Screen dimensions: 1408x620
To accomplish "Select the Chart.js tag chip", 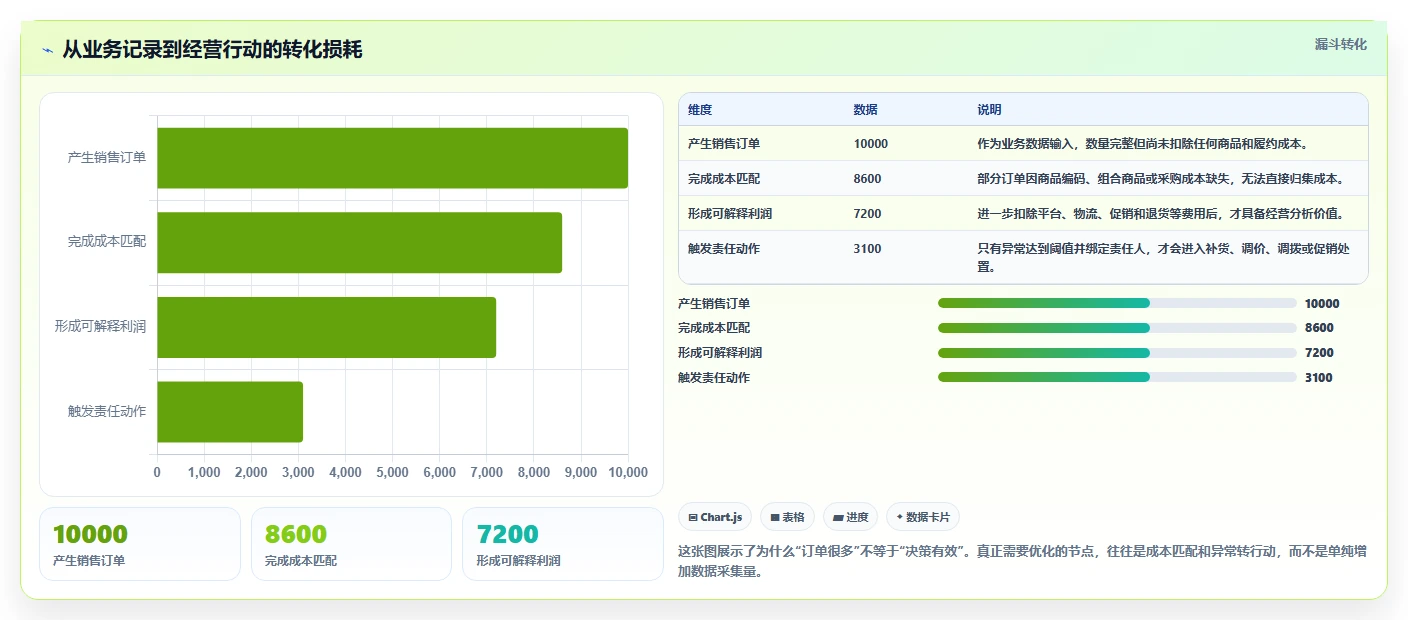I will click(x=715, y=517).
